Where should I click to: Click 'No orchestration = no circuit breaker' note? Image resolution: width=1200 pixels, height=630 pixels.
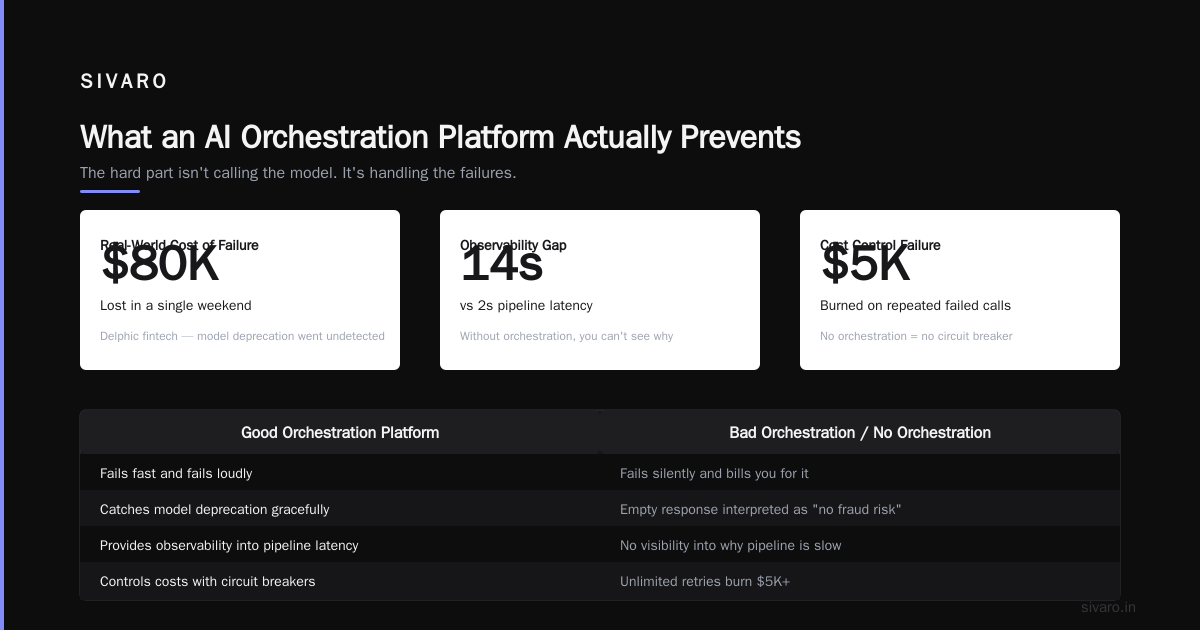[x=916, y=336]
